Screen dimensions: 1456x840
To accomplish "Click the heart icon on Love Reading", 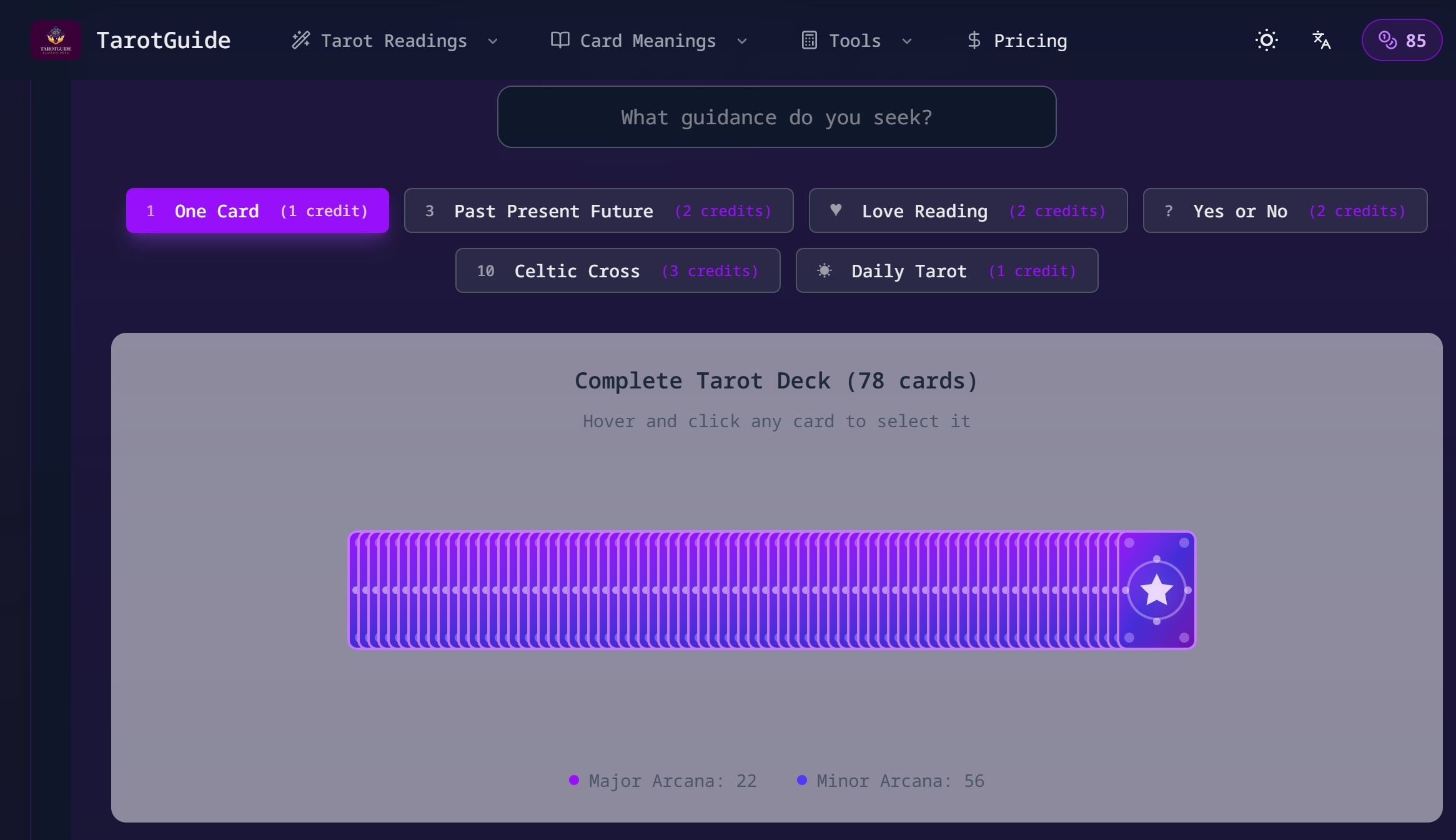I will pyautogui.click(x=836, y=210).
